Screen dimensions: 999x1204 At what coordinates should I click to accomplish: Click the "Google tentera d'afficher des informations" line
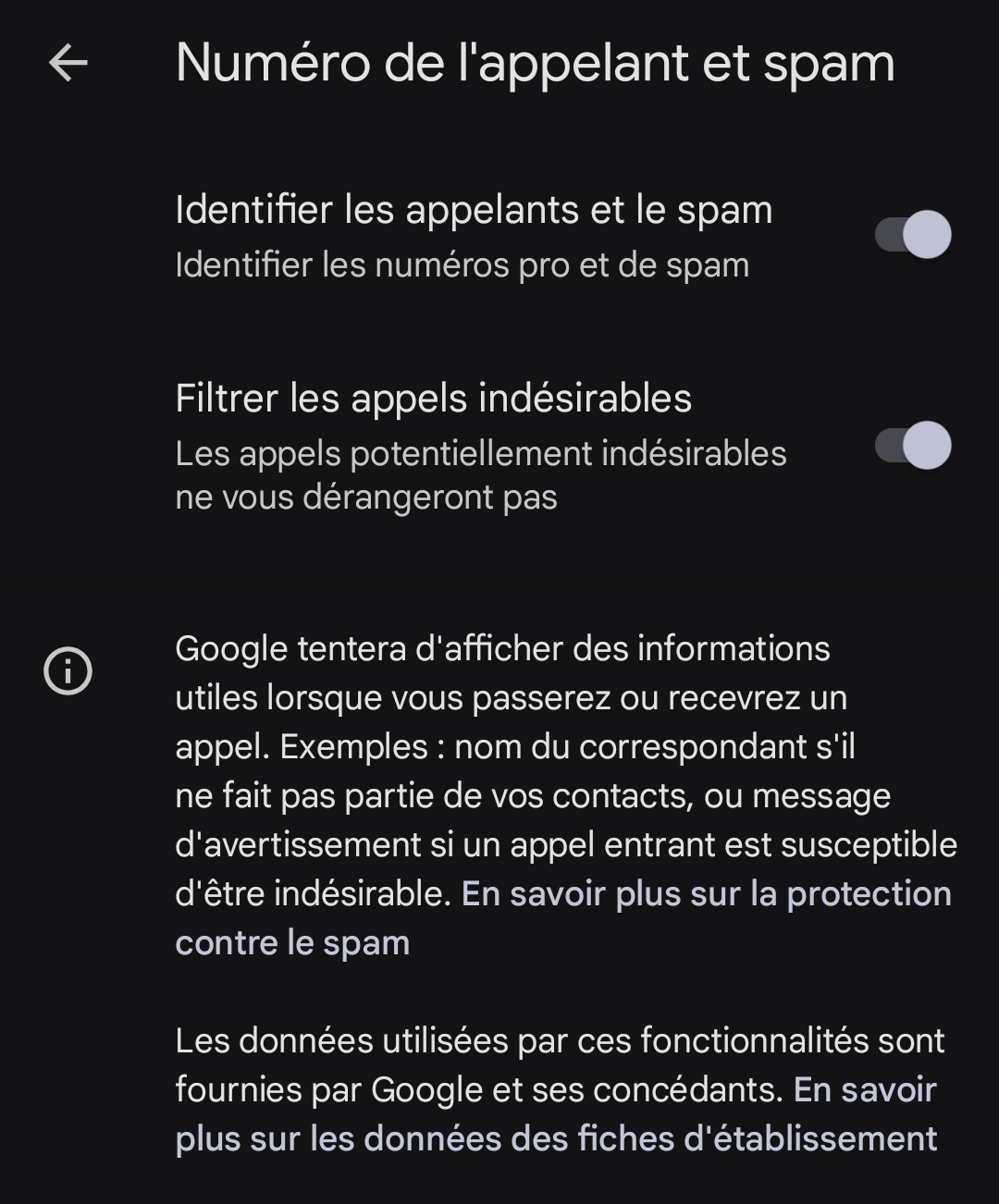click(x=502, y=649)
